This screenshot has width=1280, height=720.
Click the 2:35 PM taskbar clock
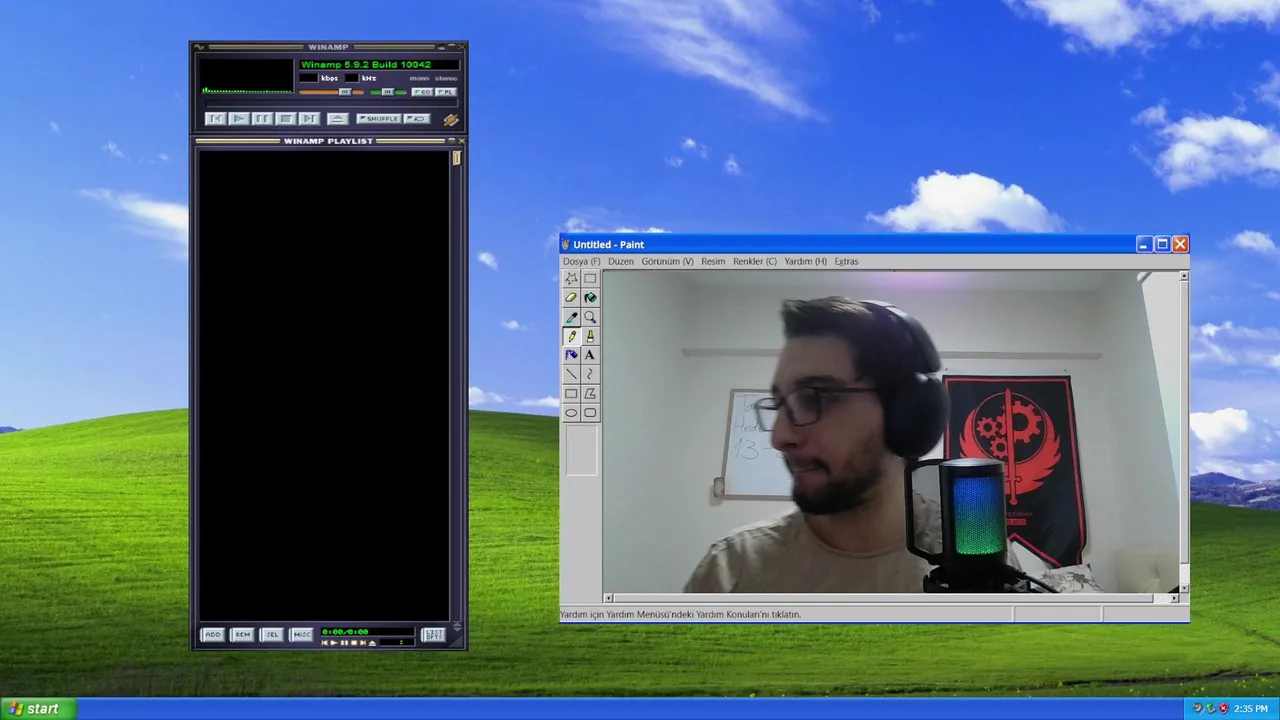pyautogui.click(x=1250, y=709)
